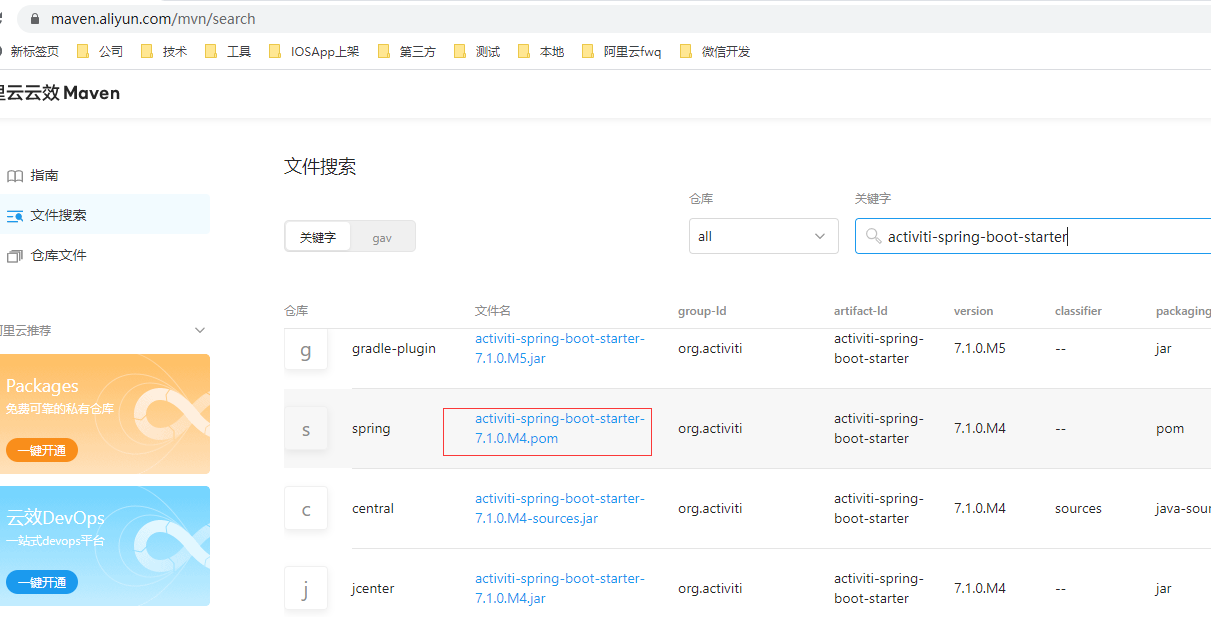The image size is (1211, 617).
Task: Click the 'c' central repository badge
Action: (306, 509)
